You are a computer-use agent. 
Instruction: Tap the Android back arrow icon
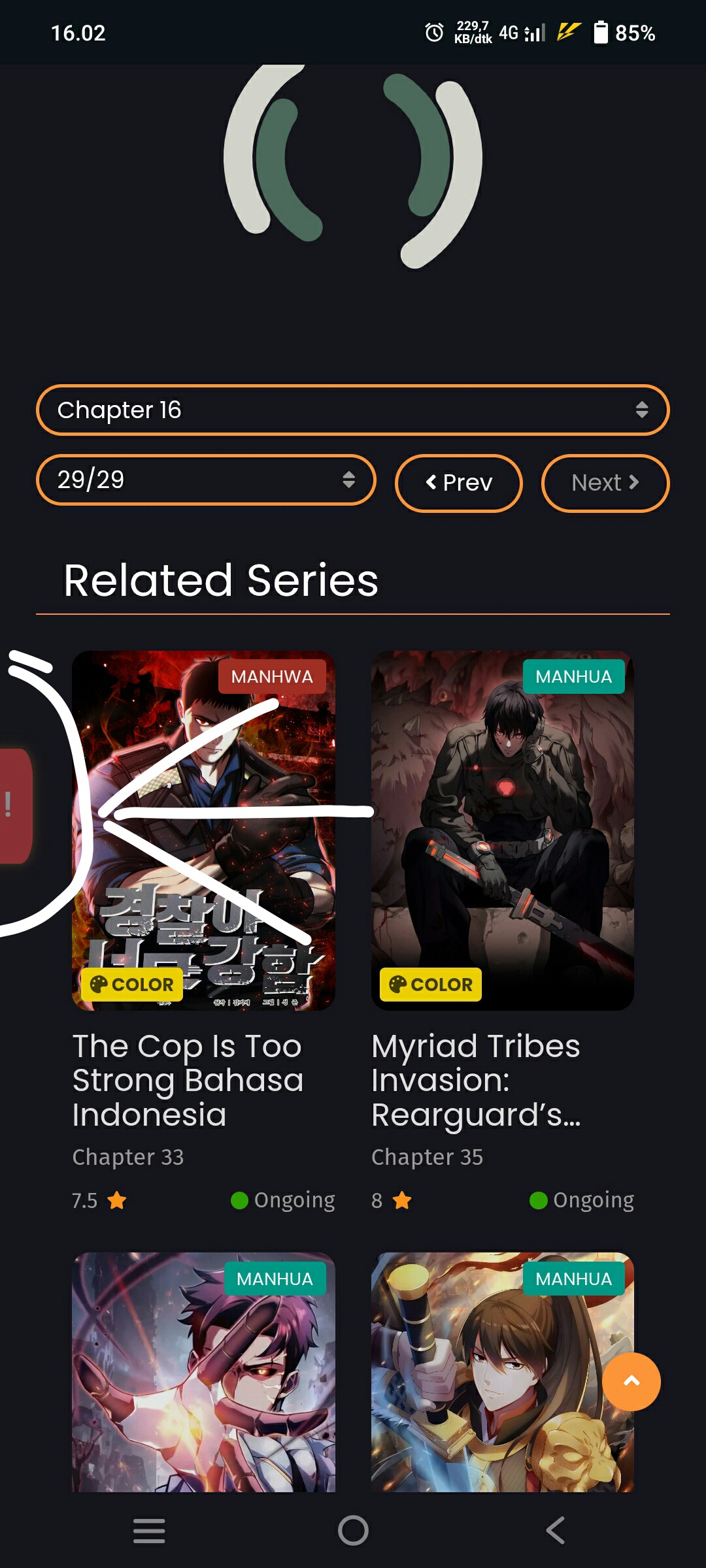[556, 1530]
